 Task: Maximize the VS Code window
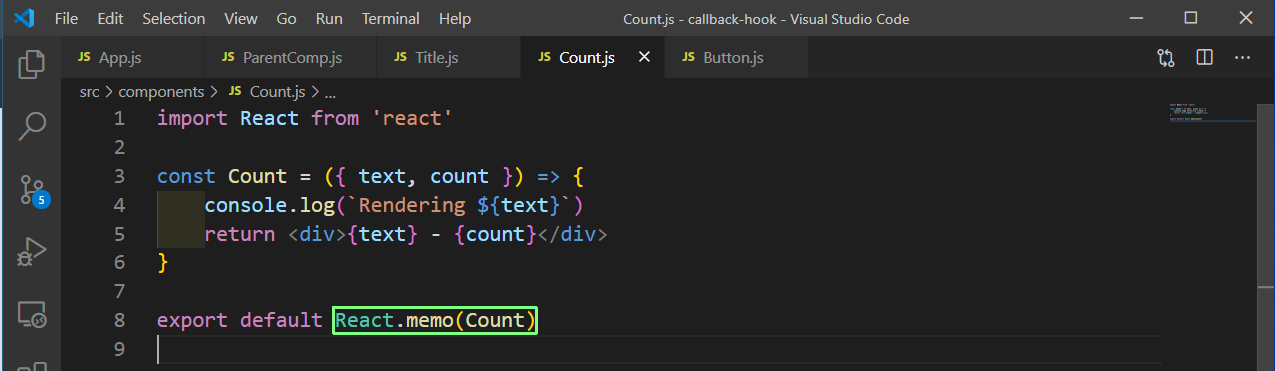tap(1190, 18)
